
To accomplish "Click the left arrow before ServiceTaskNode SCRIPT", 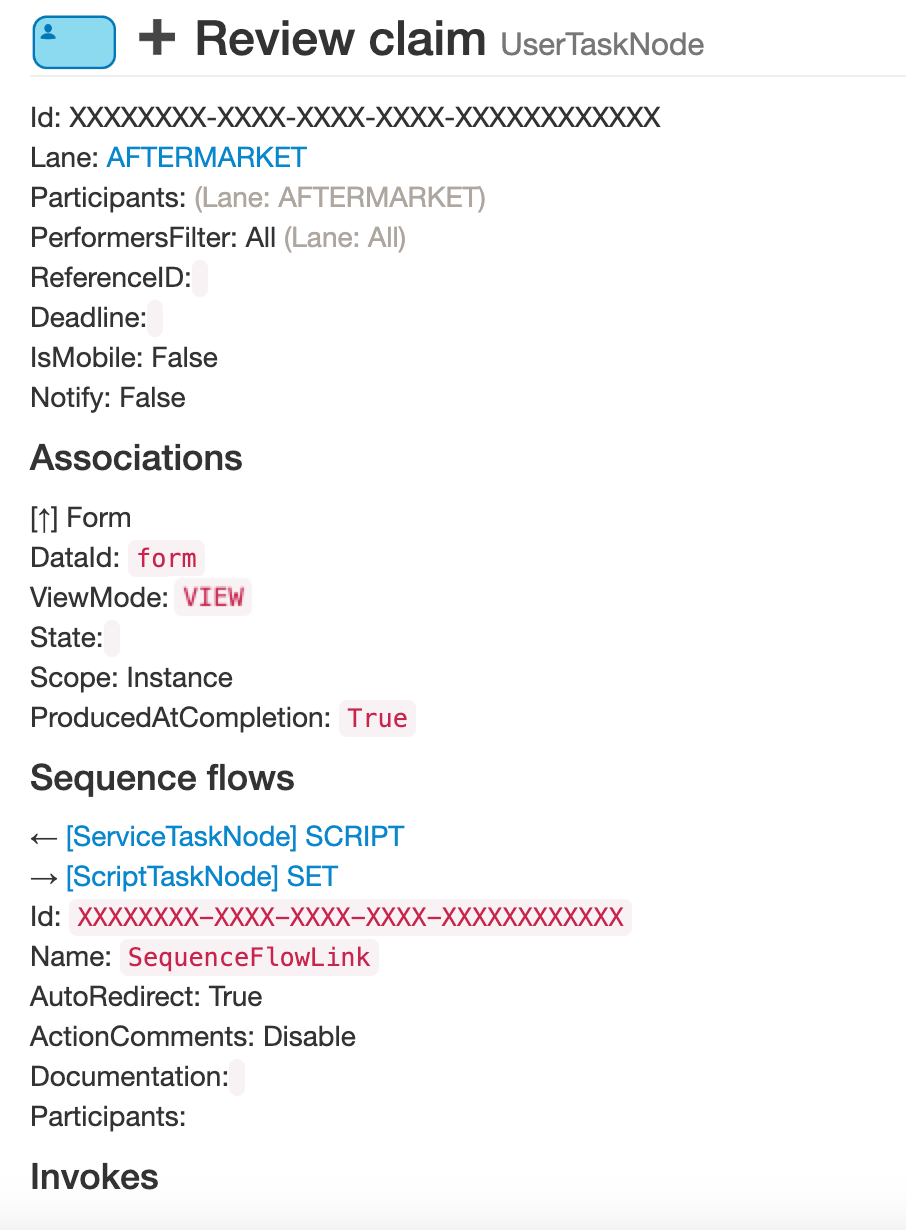I will point(45,837).
